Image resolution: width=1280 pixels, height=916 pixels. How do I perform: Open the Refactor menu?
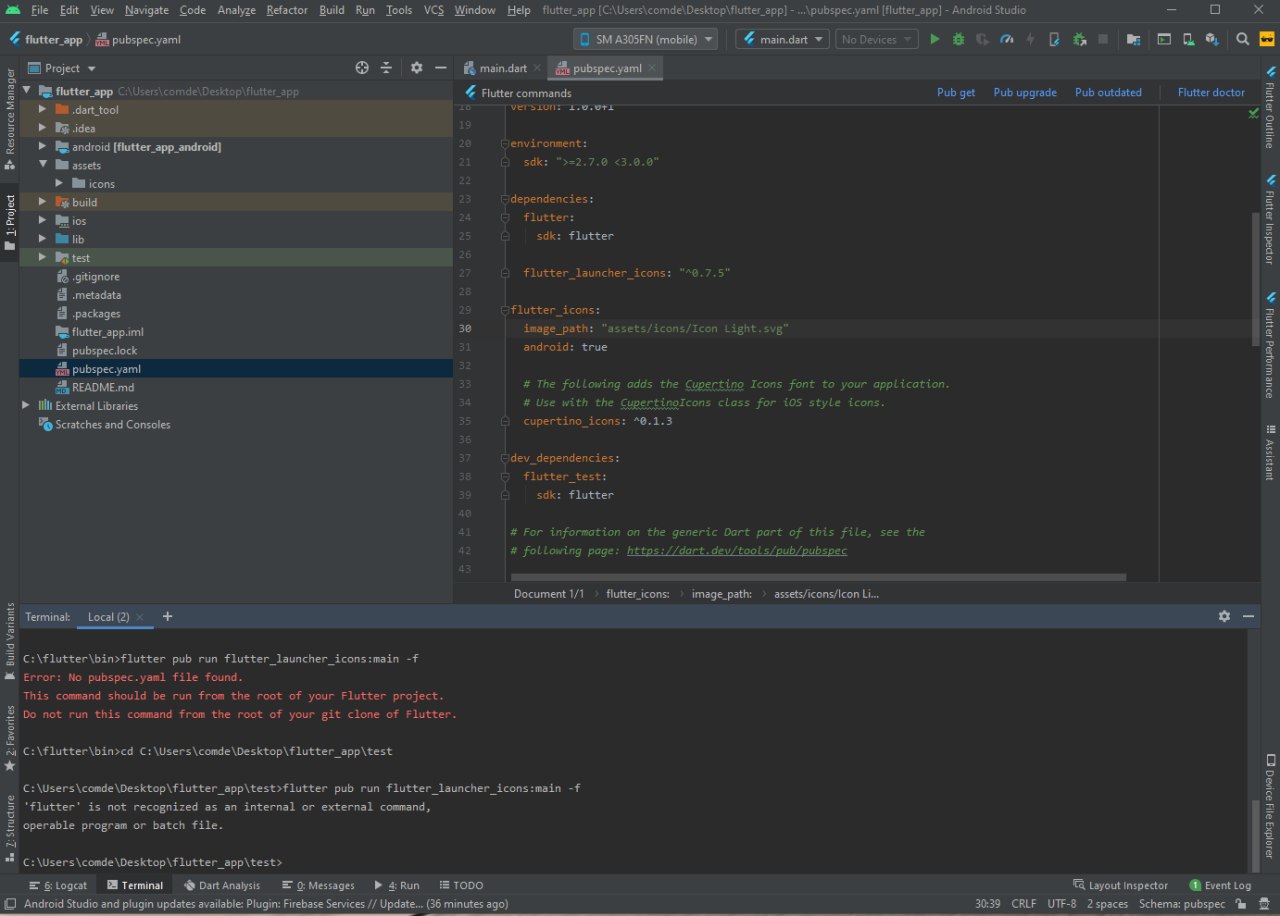(287, 10)
